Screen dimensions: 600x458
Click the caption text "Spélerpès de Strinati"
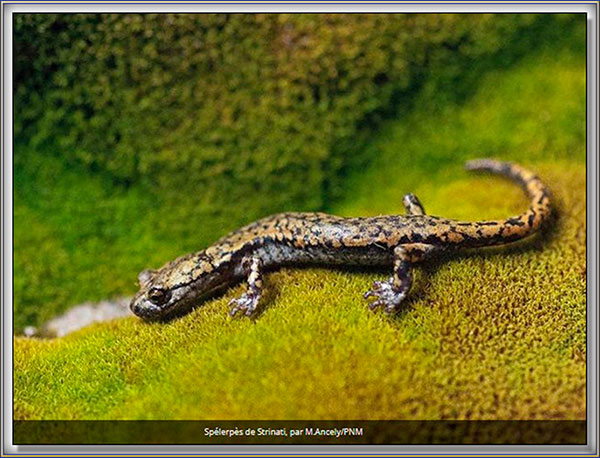tap(244, 432)
